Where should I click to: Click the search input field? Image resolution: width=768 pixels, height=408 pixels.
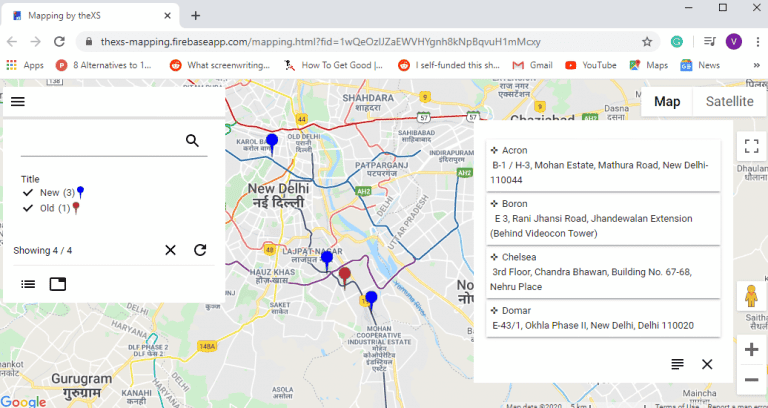tap(102, 142)
